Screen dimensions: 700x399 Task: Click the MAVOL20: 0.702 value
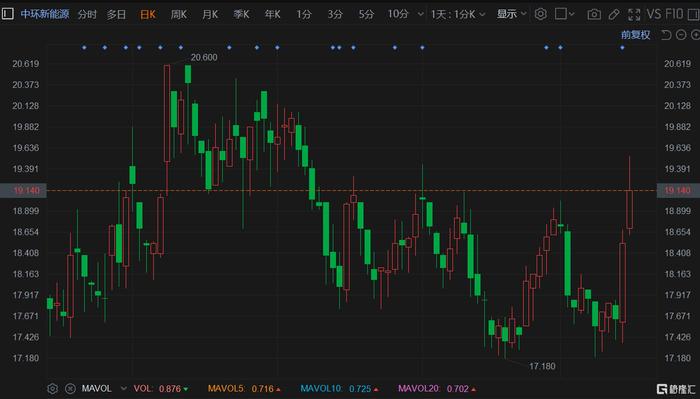click(437, 389)
